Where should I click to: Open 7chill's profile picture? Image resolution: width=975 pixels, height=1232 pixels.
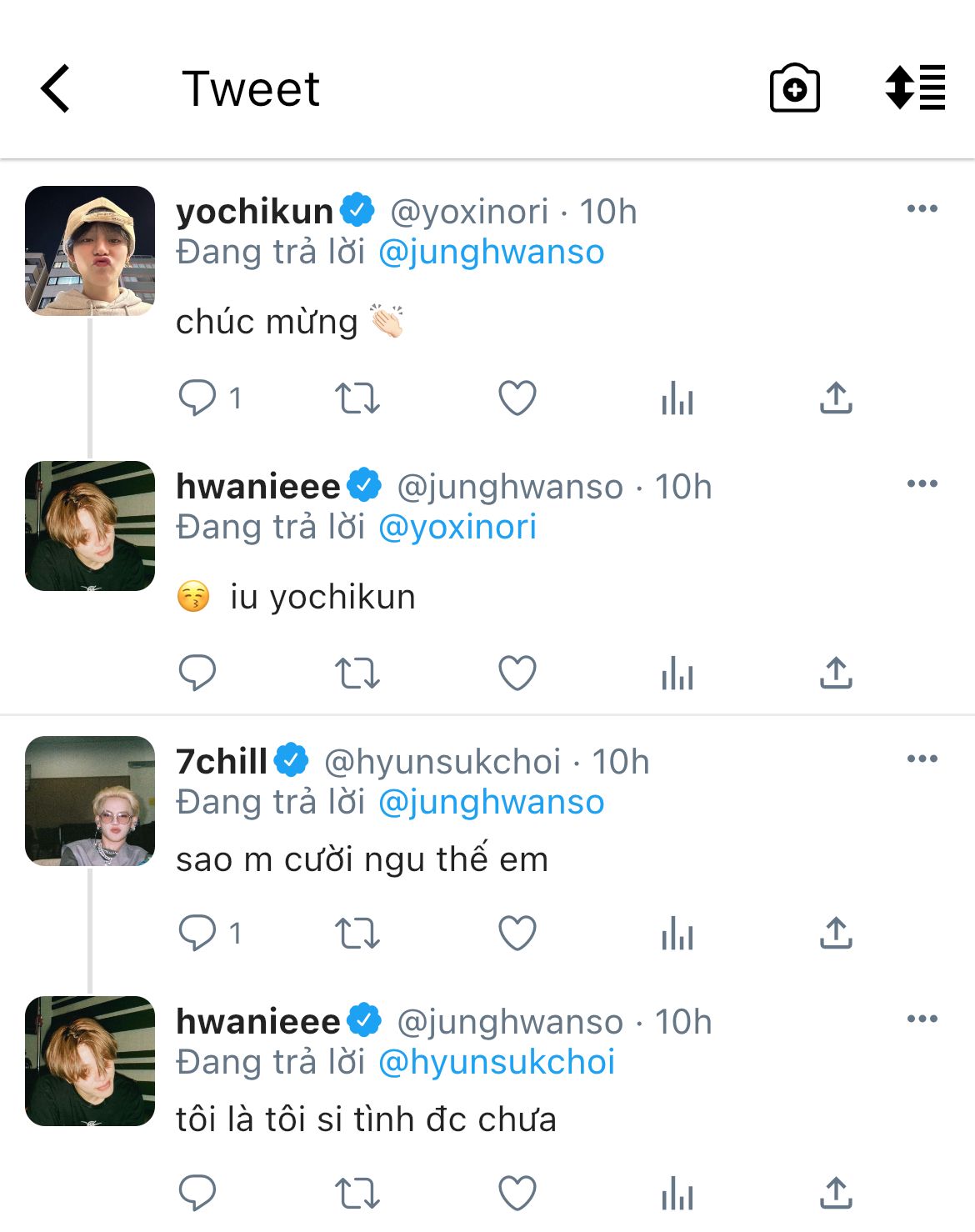90,801
